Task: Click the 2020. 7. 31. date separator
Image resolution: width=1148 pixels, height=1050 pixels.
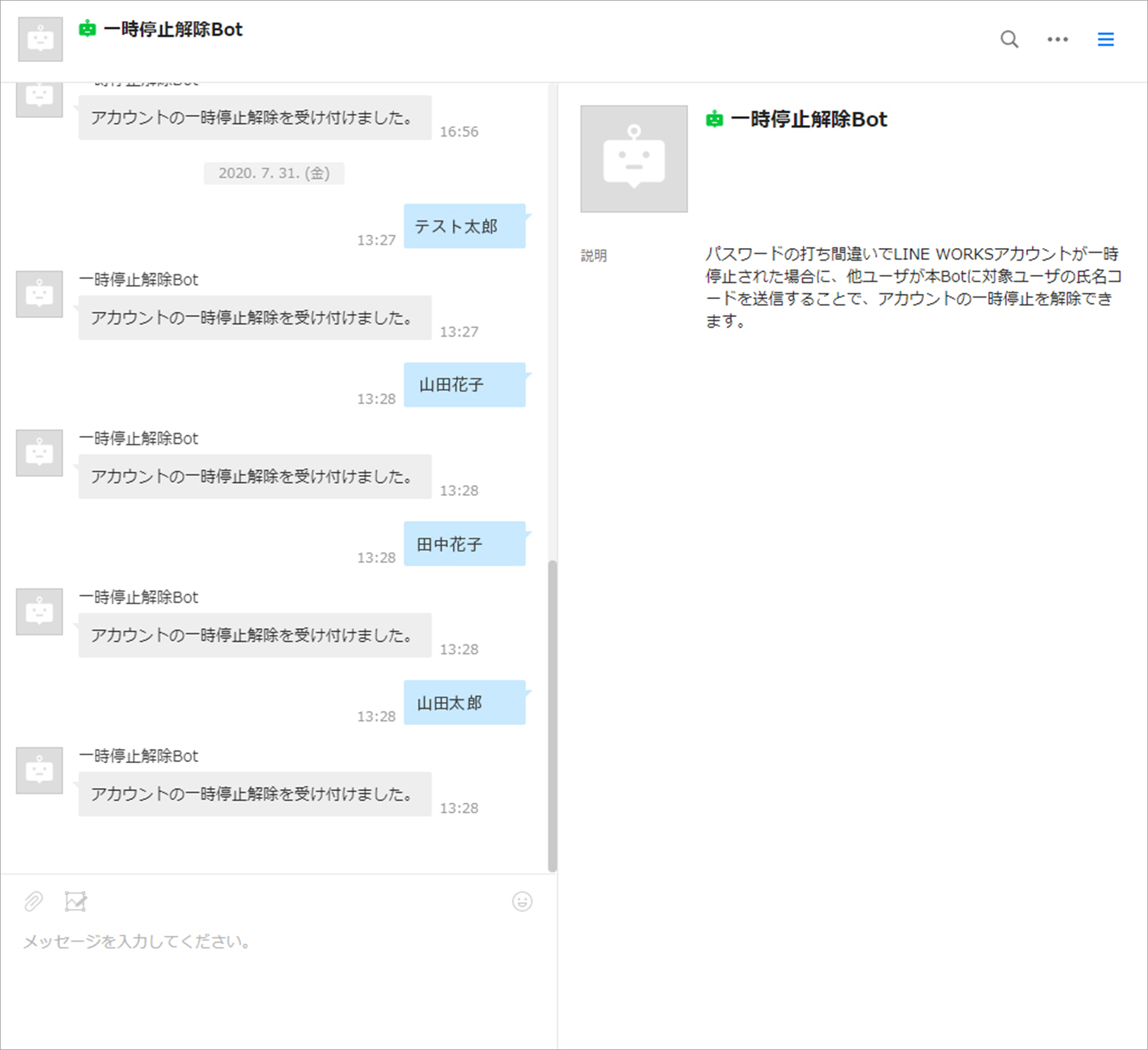Action: pos(274,173)
